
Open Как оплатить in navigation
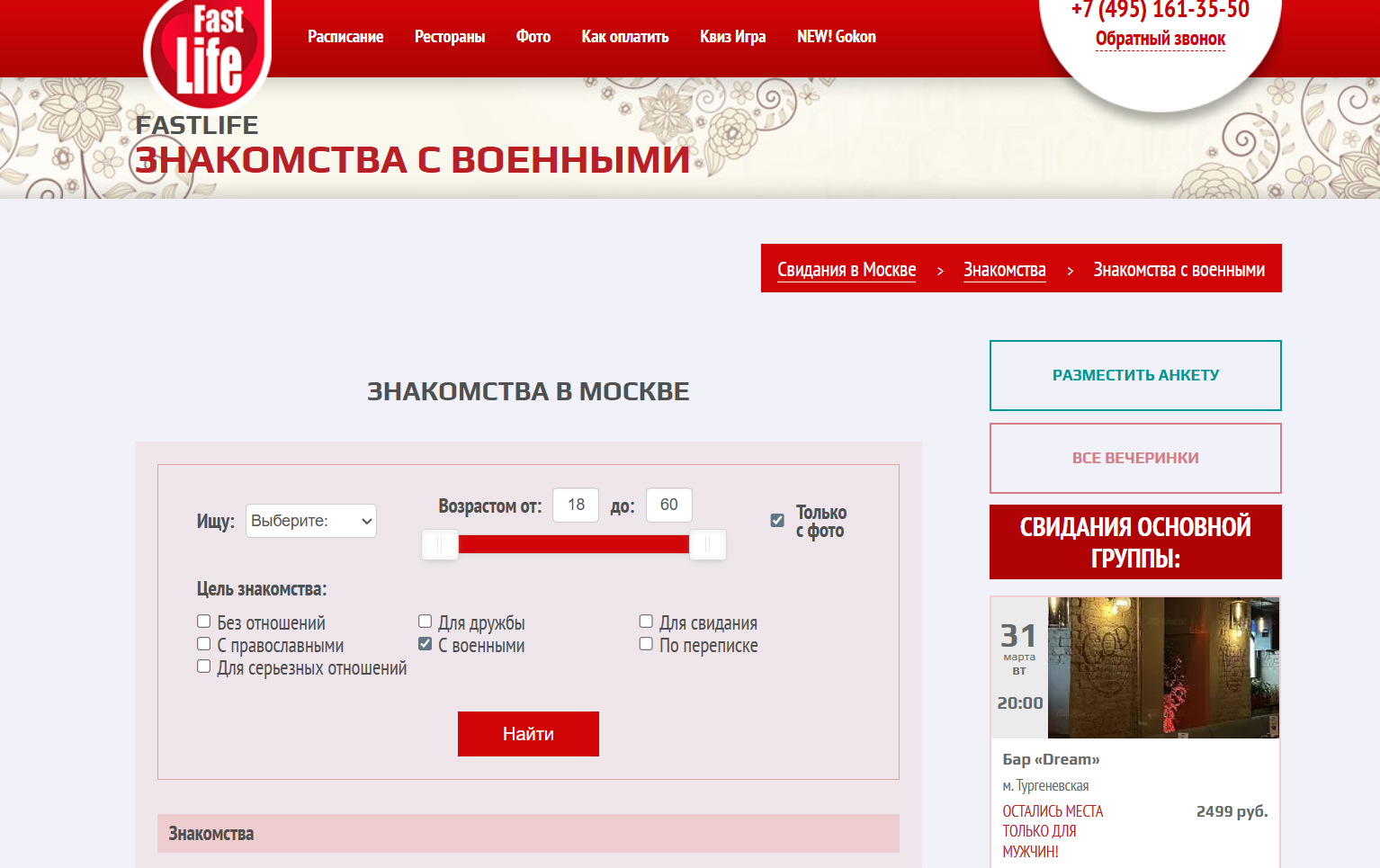(x=625, y=37)
